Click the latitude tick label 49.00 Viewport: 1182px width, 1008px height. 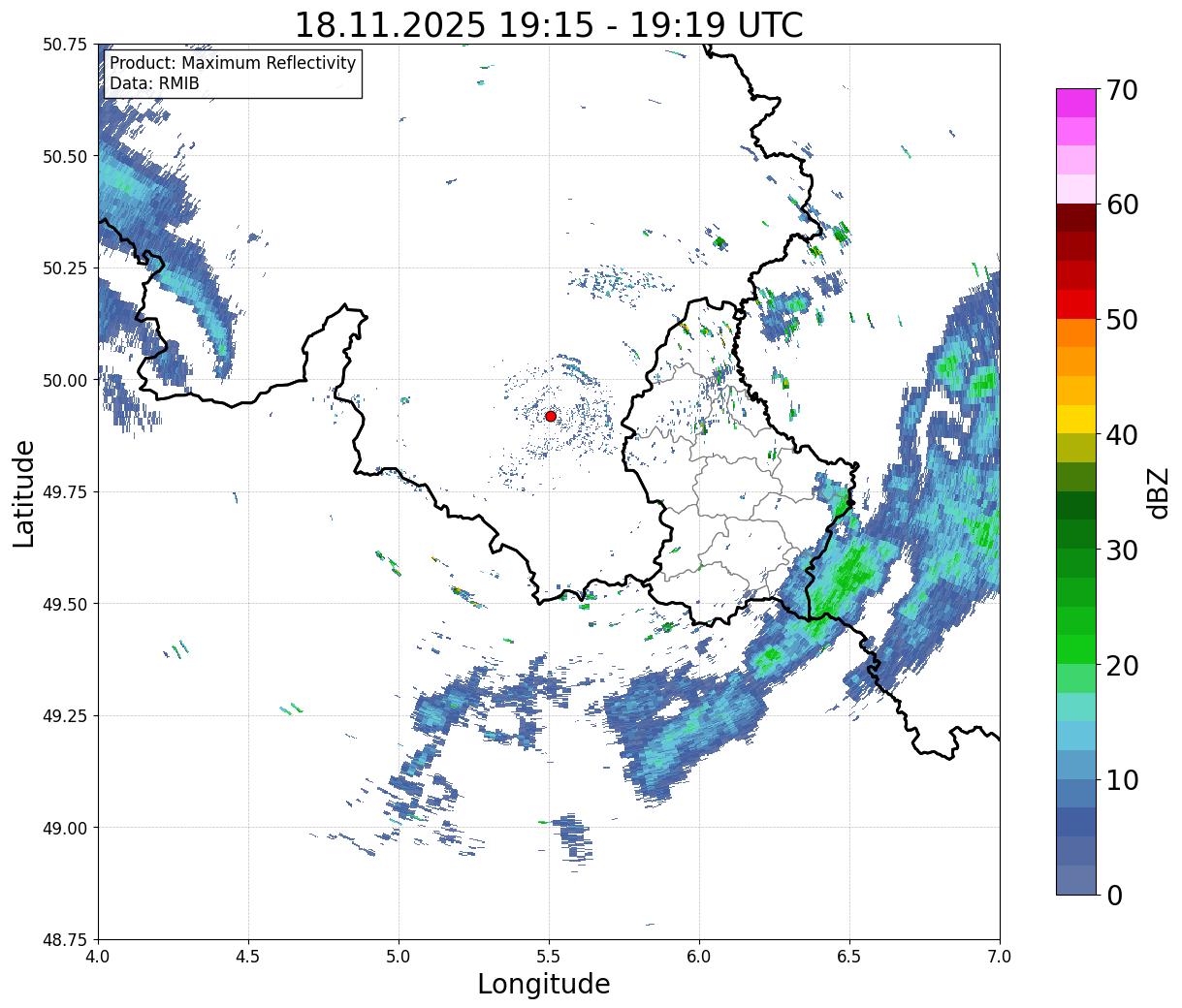click(x=66, y=828)
